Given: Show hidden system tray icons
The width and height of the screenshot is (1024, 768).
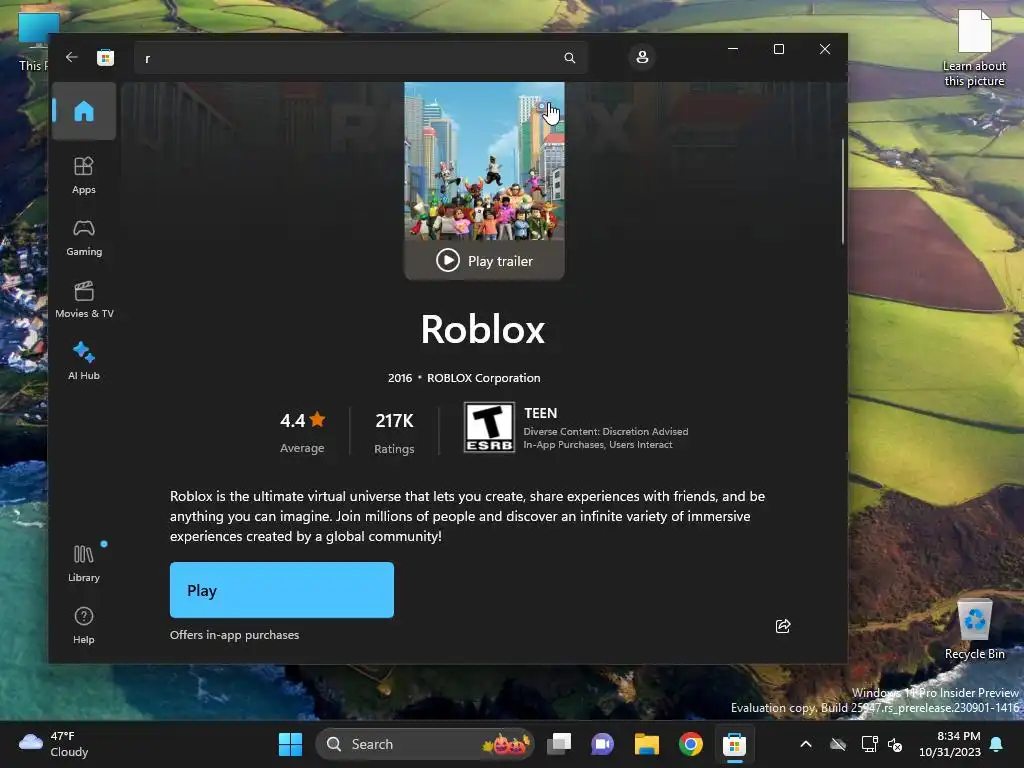Looking at the screenshot, I should pyautogui.click(x=807, y=744).
